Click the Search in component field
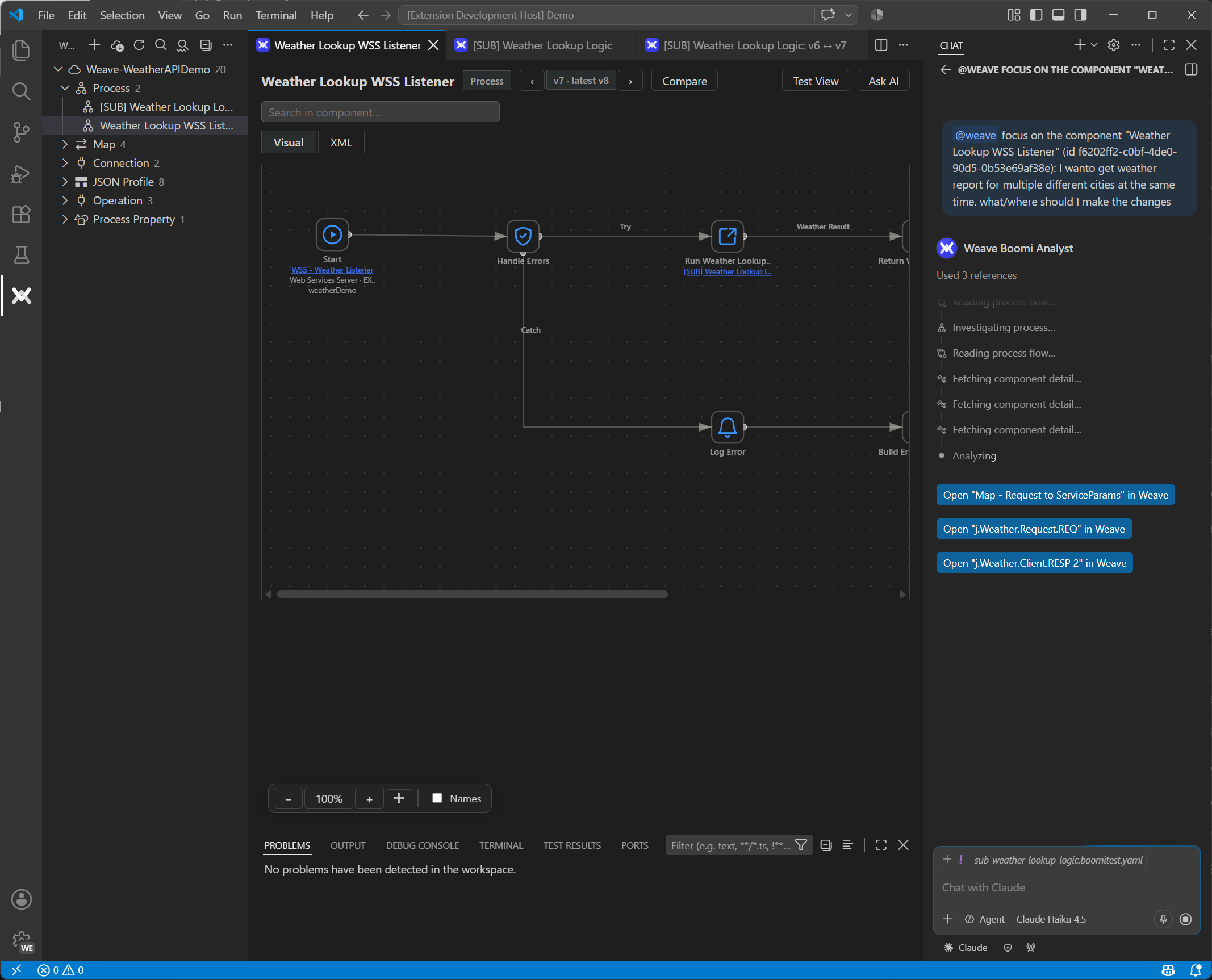This screenshot has width=1212, height=980. 380,112
